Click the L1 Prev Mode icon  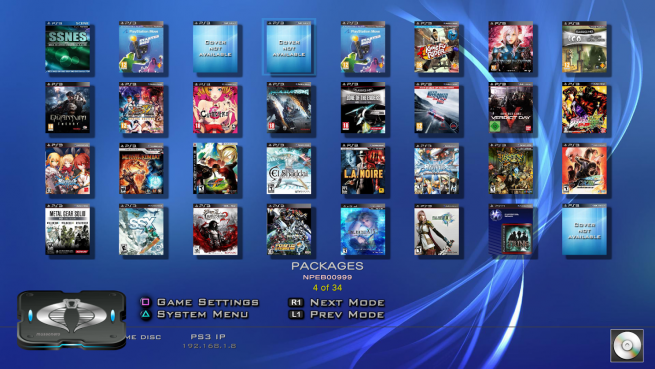[296, 314]
